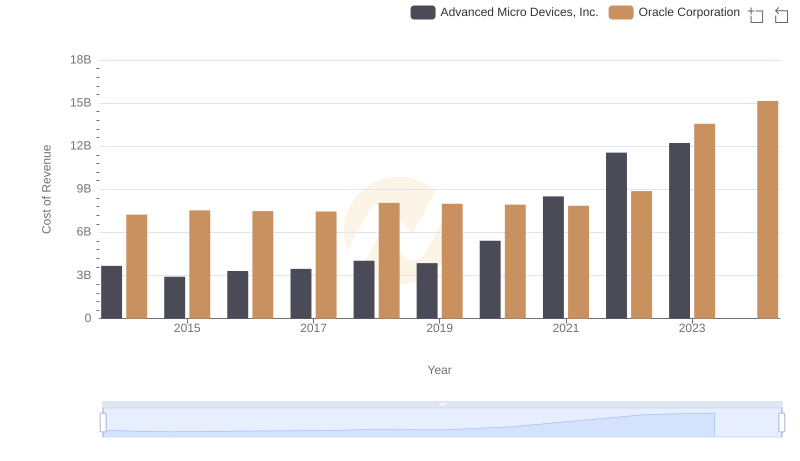Toggle Oracle Corporation legend series
Viewport: 800px width, 461px height.
tap(674, 12)
